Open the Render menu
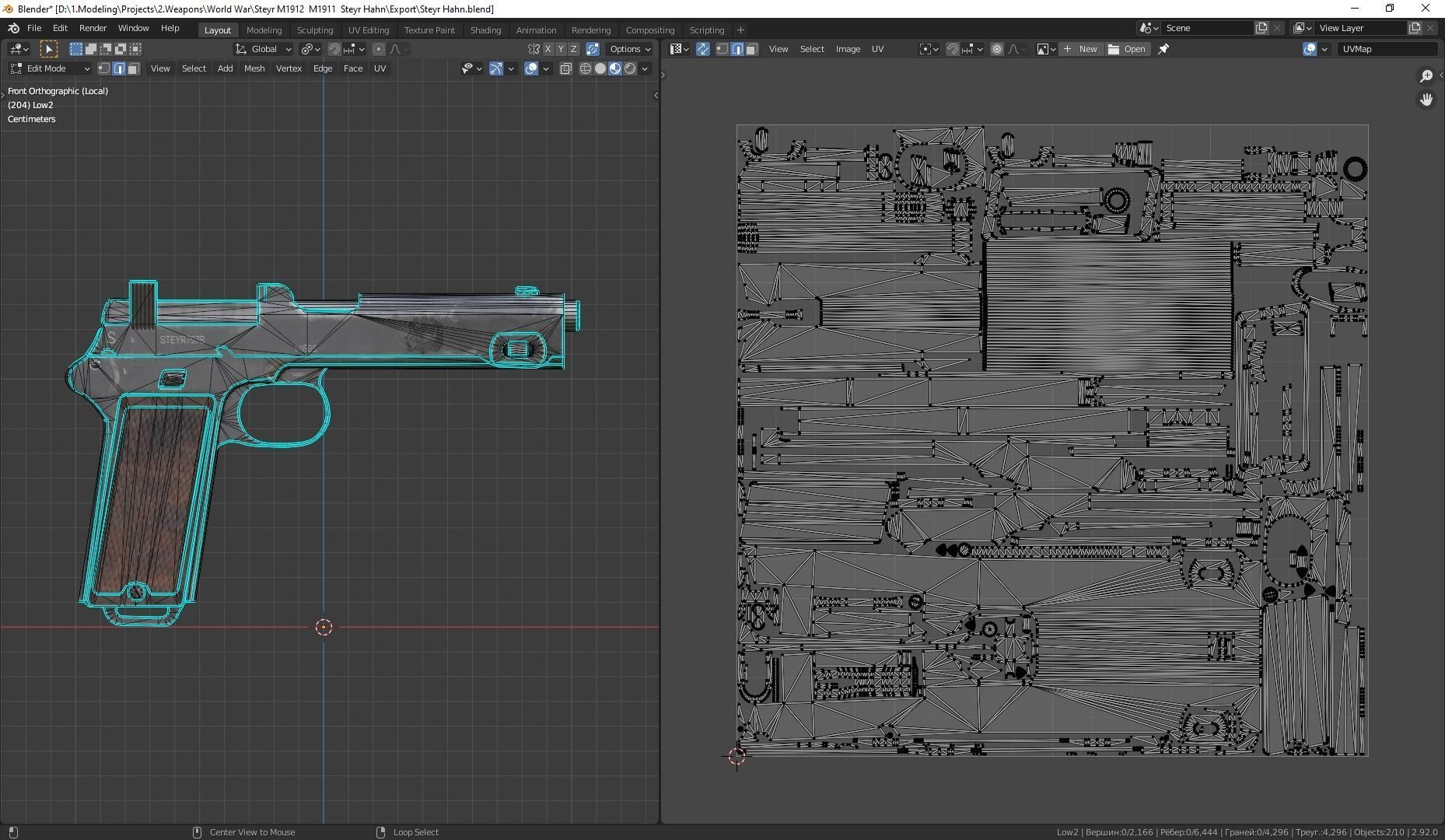This screenshot has width=1445, height=840. pos(93,28)
